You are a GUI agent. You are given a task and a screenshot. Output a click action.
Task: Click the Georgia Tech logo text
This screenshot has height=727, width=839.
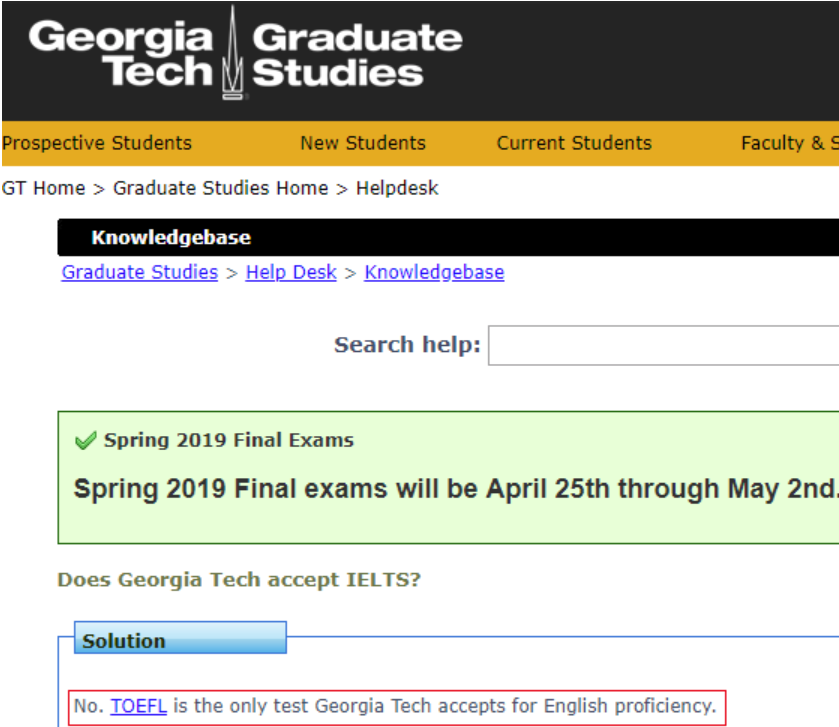[121, 55]
